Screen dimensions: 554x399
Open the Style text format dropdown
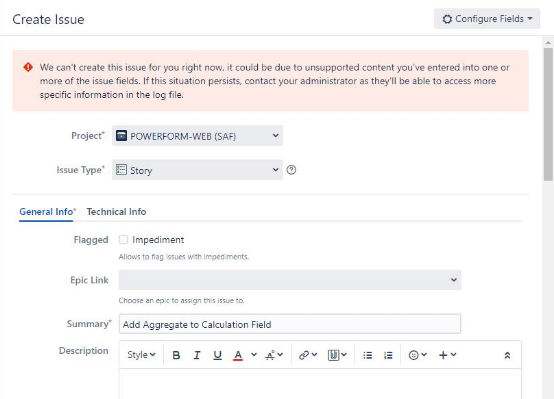tap(141, 355)
